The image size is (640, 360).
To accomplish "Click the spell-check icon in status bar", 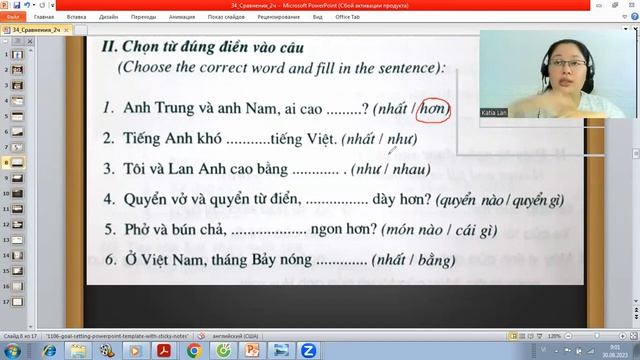I will (x=201, y=336).
